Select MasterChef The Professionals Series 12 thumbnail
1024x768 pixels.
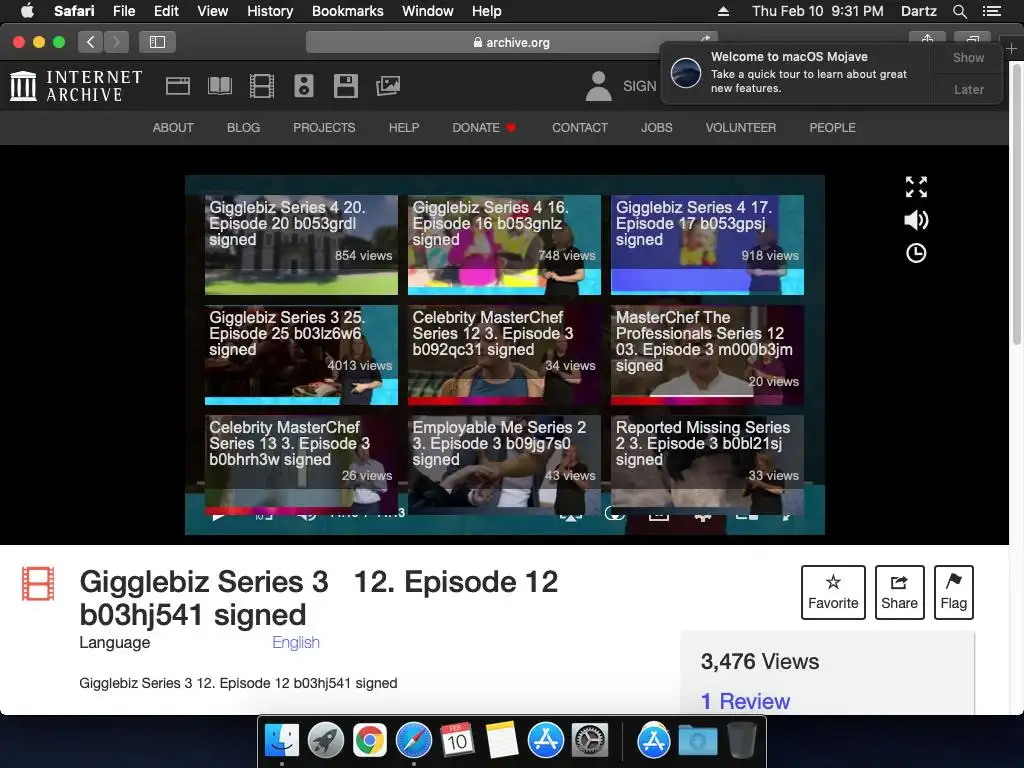pos(707,355)
